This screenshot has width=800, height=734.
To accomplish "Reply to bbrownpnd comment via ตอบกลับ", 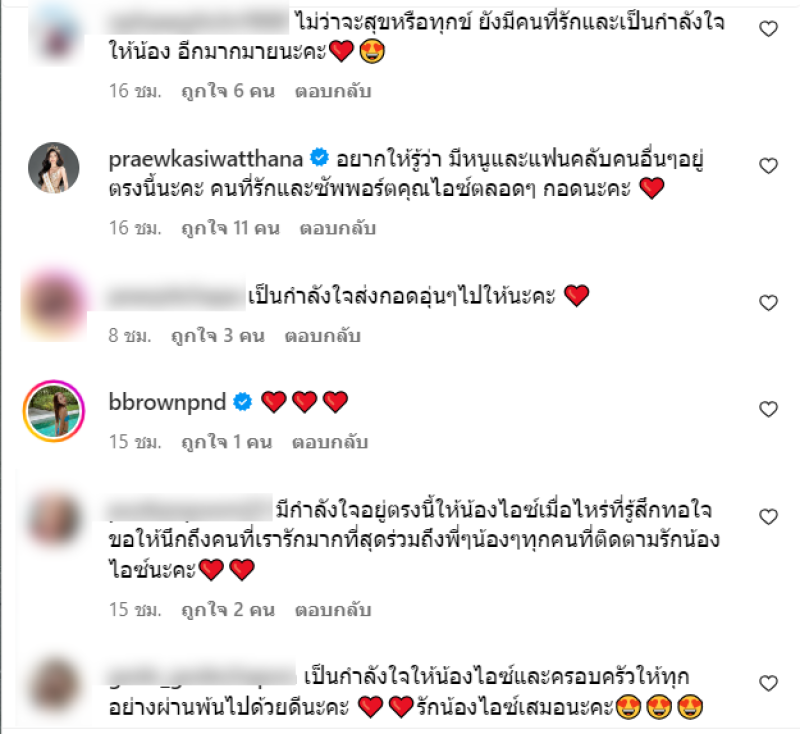I will click(330, 442).
